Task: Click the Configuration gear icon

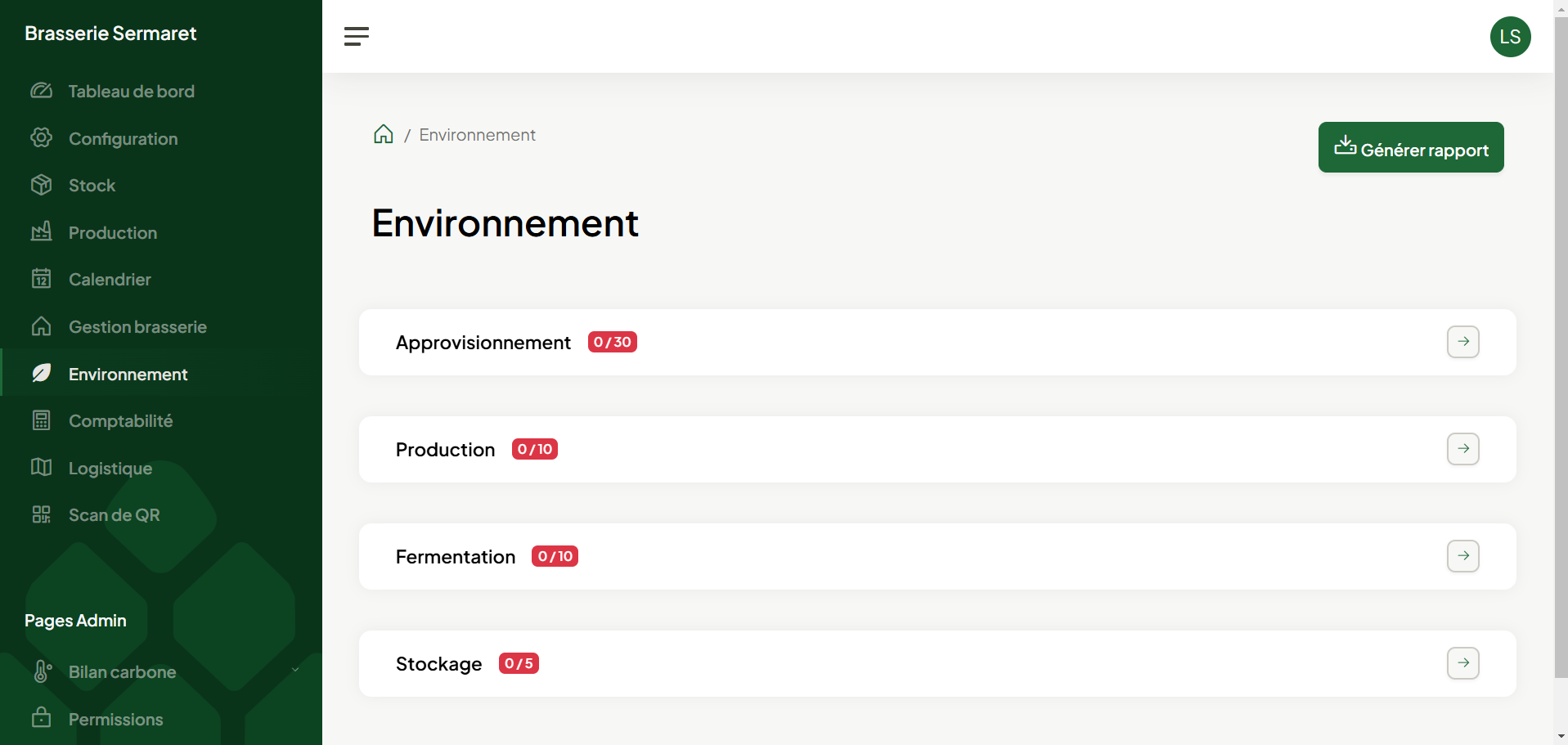Action: [42, 138]
